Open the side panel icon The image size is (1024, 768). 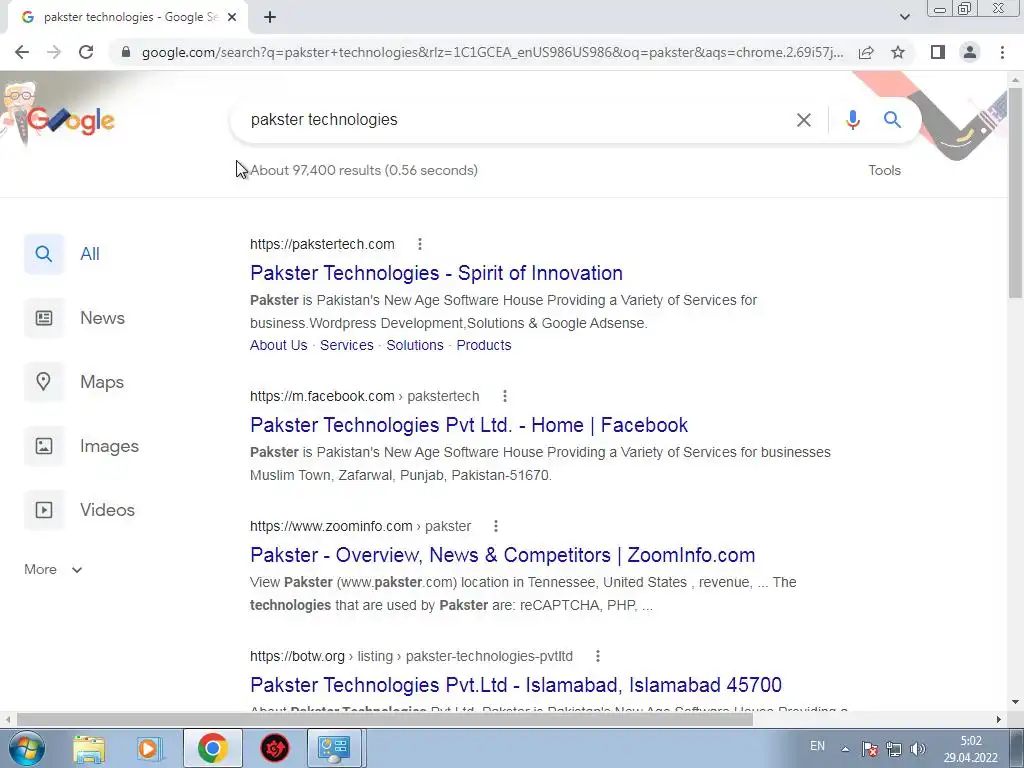pyautogui.click(x=938, y=52)
